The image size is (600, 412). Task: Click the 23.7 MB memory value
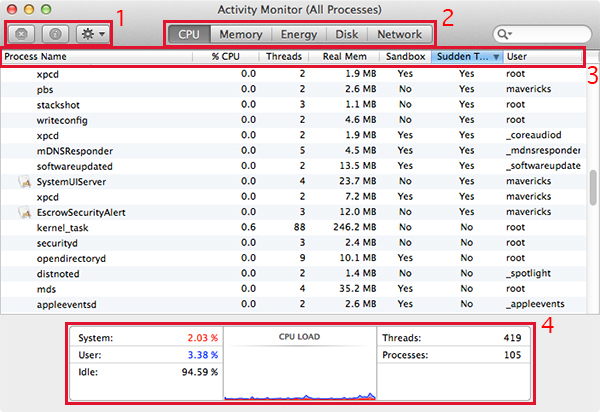click(x=358, y=181)
